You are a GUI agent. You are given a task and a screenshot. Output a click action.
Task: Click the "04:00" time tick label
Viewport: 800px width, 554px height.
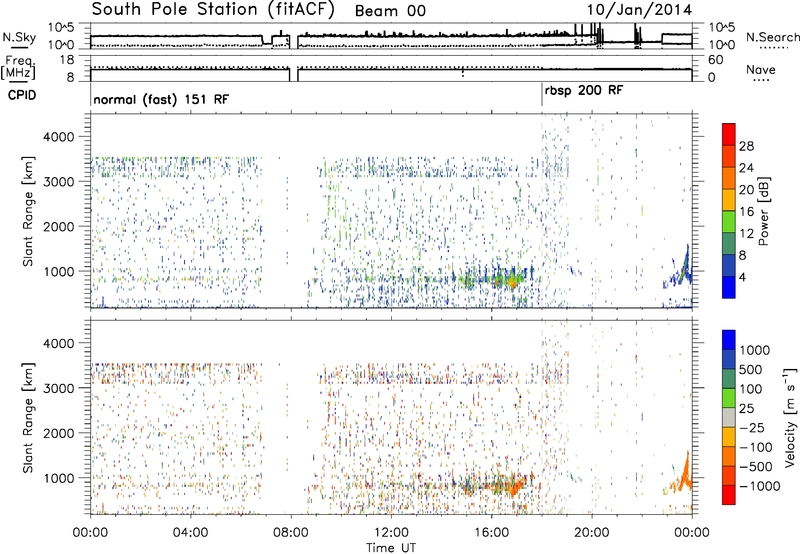coord(190,532)
